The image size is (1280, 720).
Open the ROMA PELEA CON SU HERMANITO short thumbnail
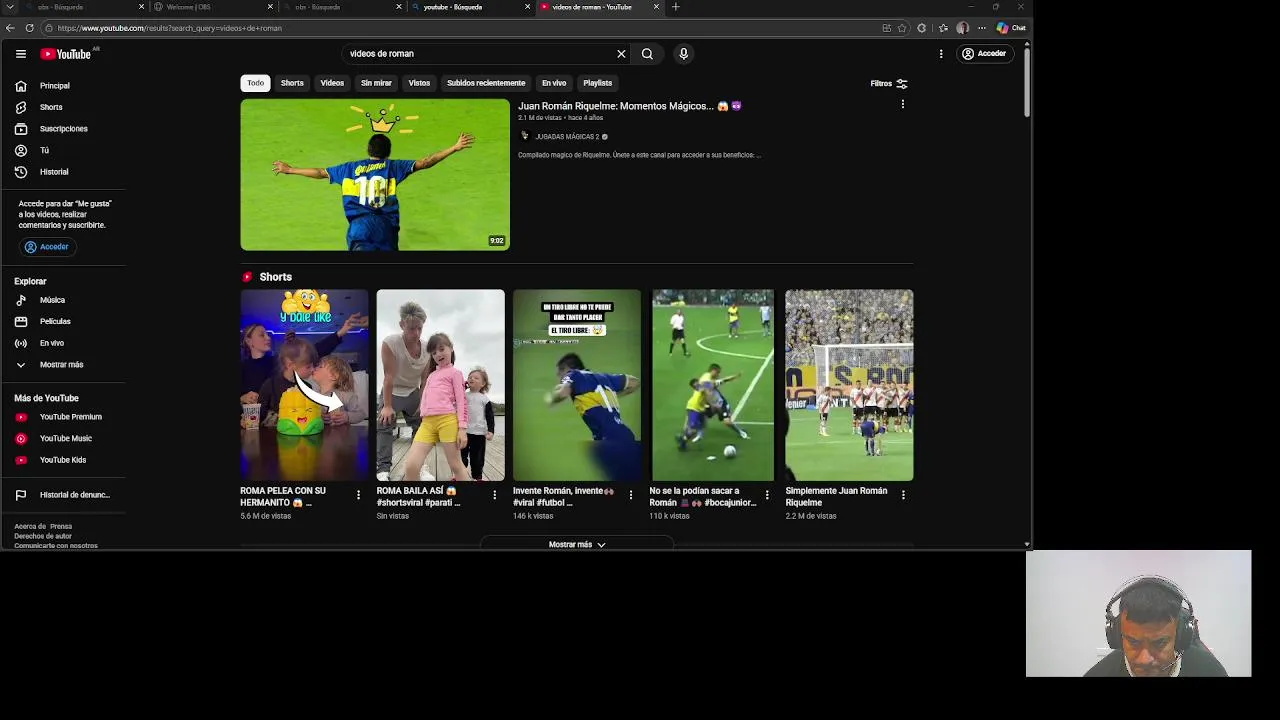click(x=304, y=385)
